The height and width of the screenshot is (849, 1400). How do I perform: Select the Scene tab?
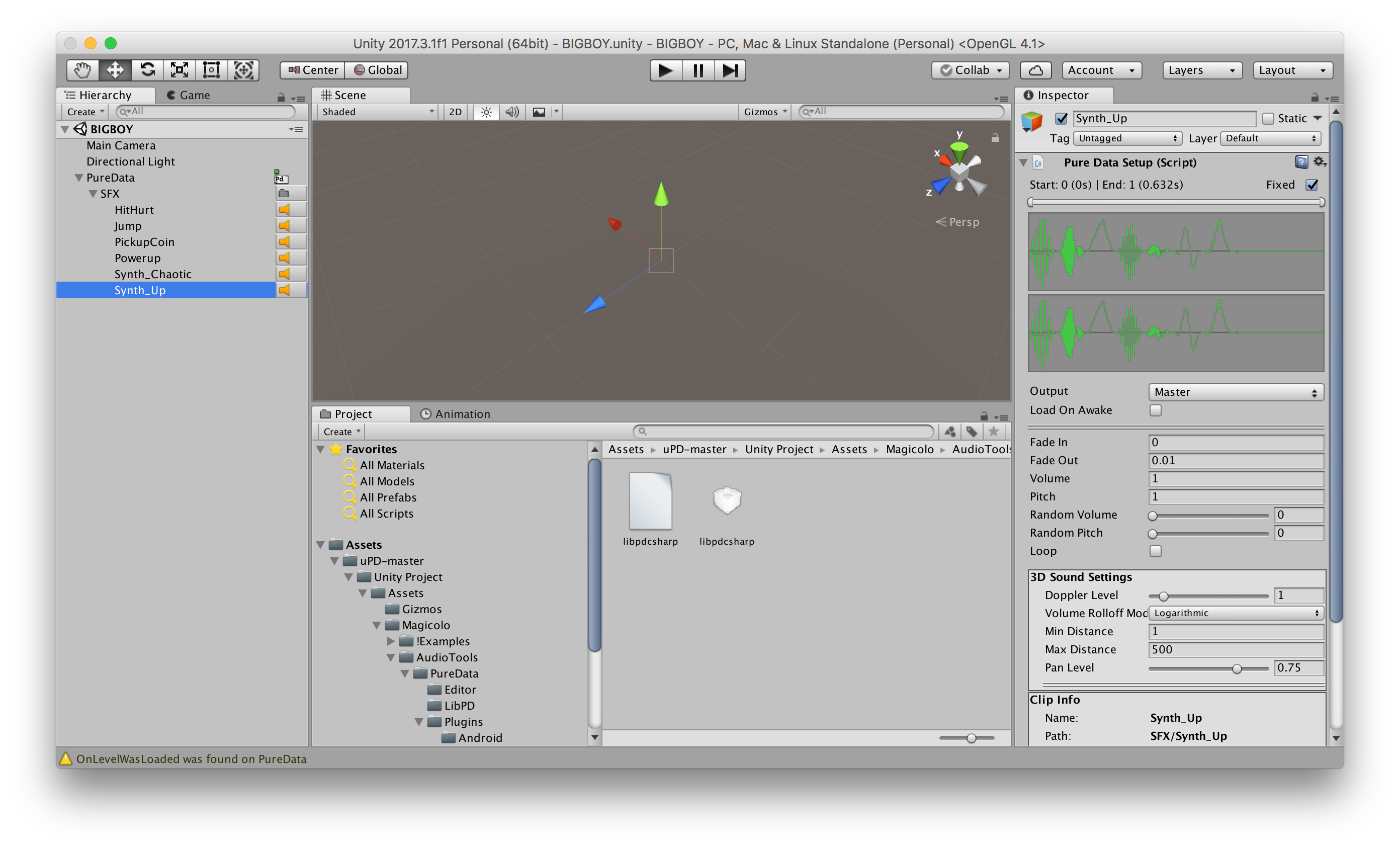point(362,95)
